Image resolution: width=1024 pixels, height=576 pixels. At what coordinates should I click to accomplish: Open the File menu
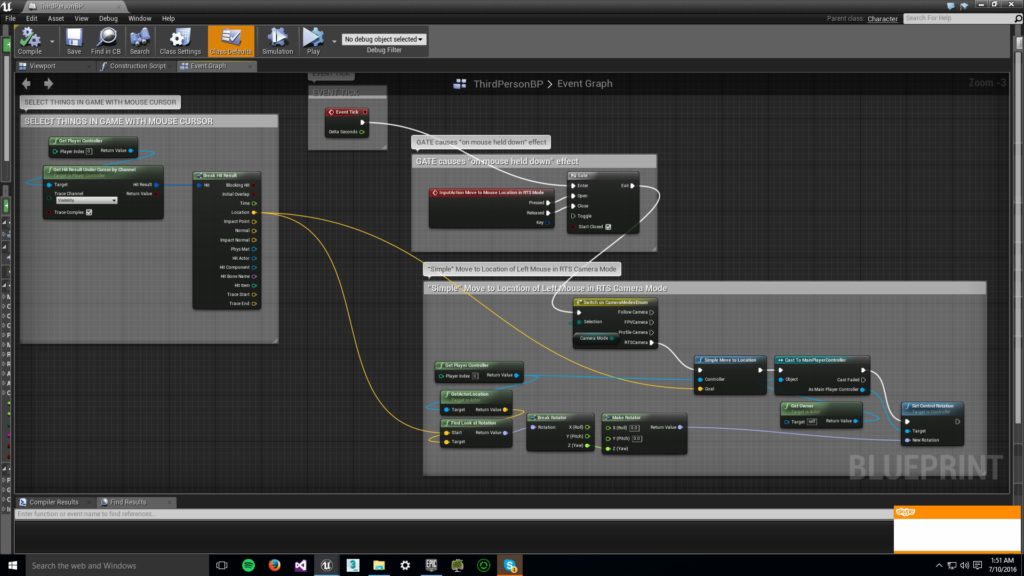(10, 18)
